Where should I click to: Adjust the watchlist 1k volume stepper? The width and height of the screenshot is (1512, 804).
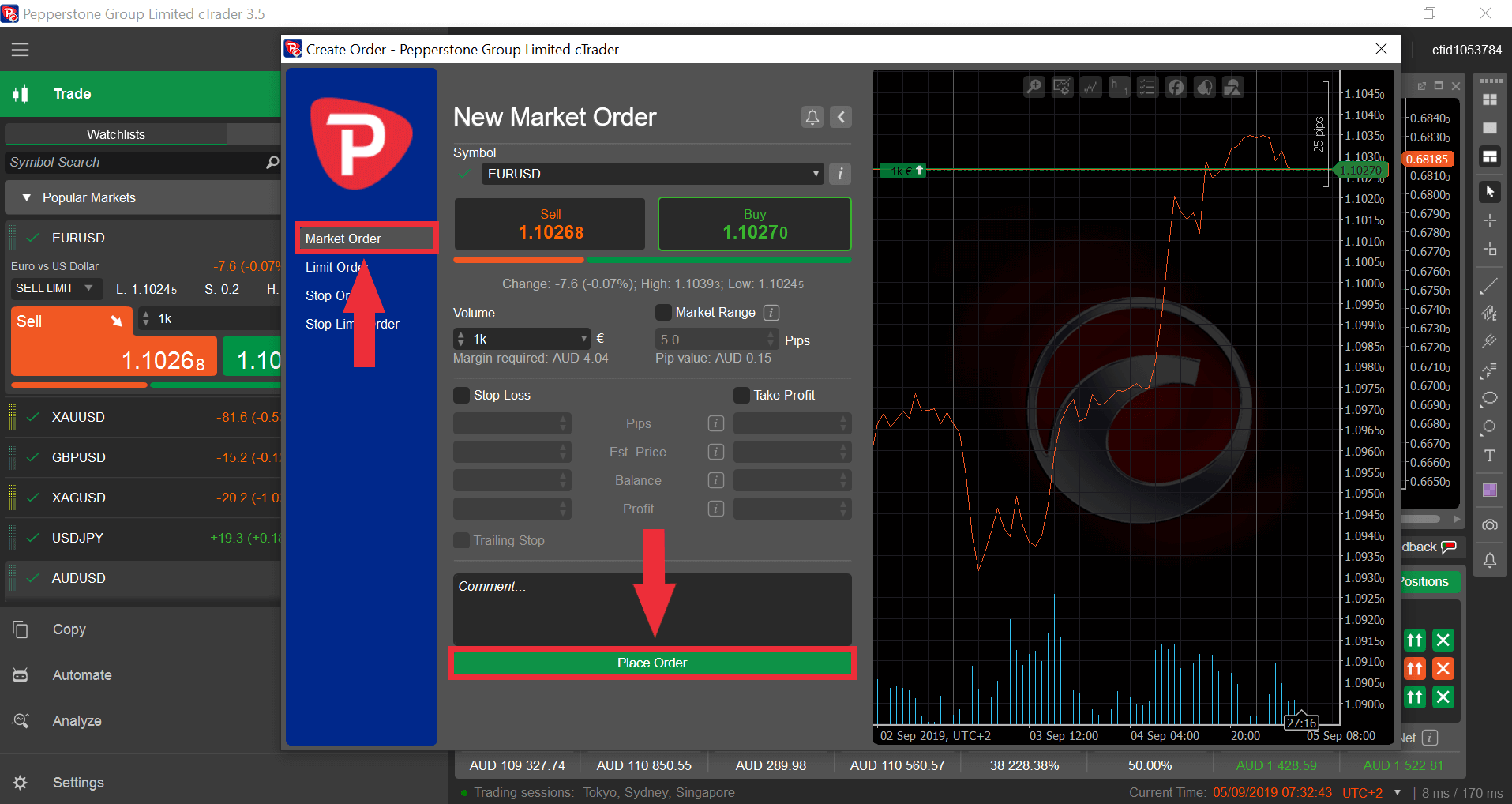tap(145, 319)
